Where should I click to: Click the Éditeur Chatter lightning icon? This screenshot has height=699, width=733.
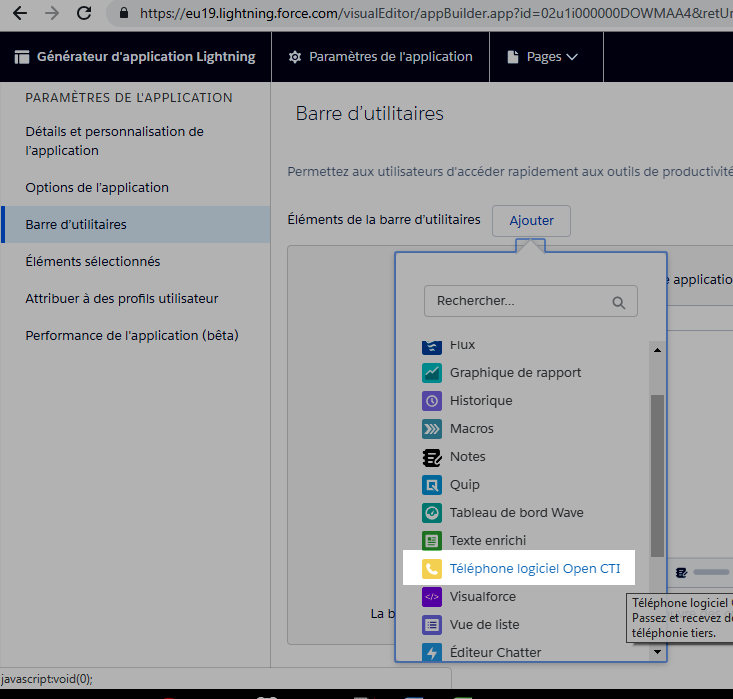[x=431, y=652]
